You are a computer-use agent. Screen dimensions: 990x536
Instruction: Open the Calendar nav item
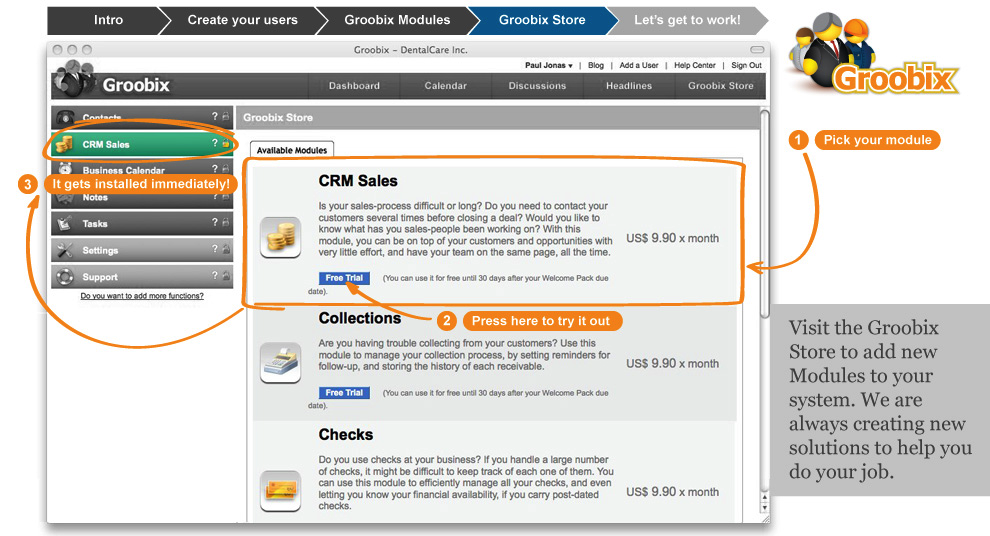tap(446, 86)
